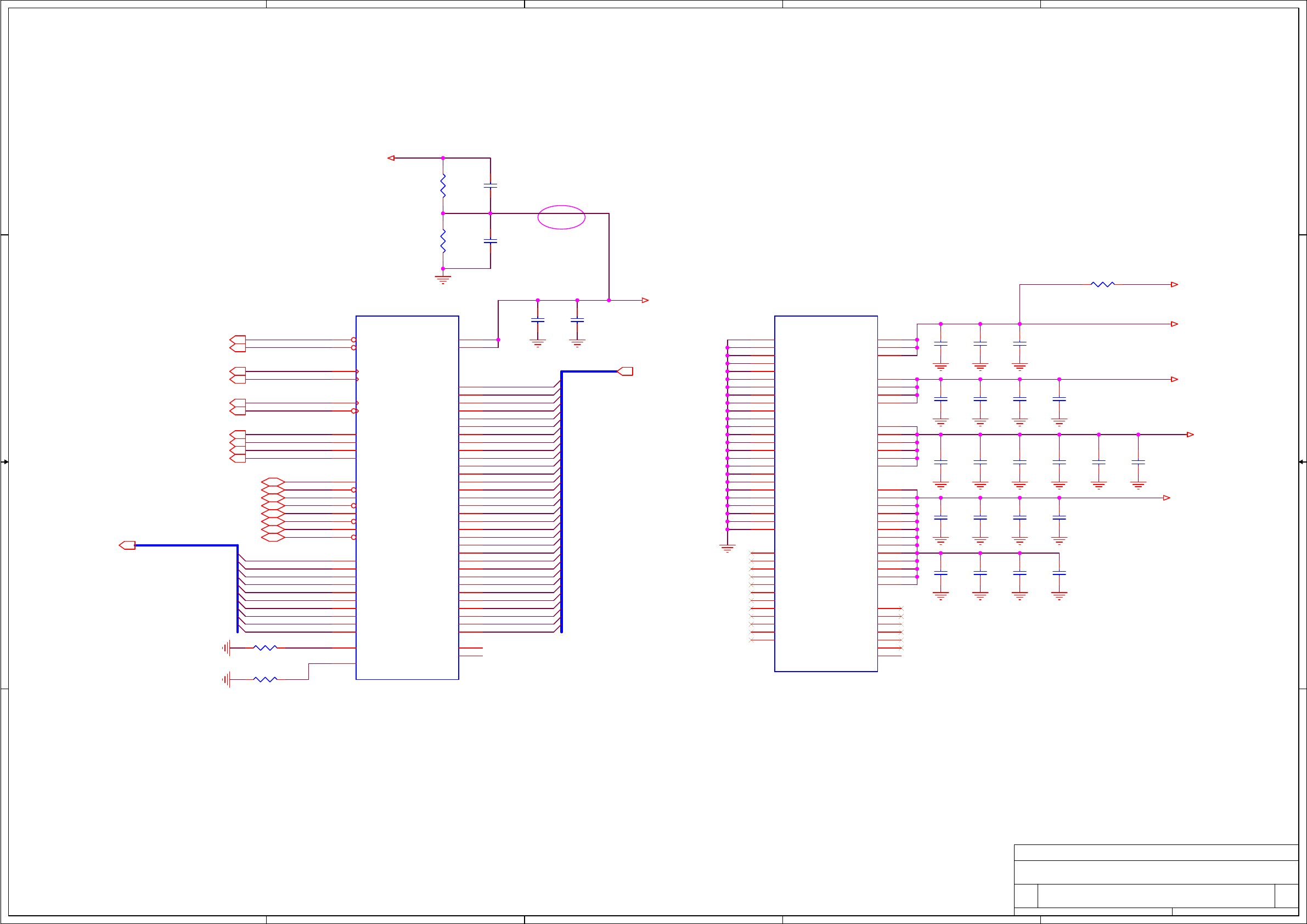This screenshot has height=924, width=1307.
Task: Click the lower capacitor beside the divider
Action: (490, 241)
